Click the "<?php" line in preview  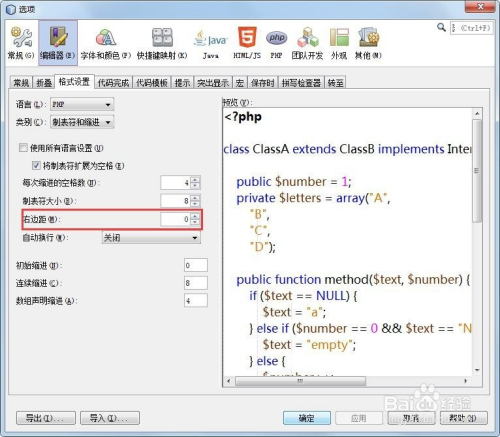point(243,117)
